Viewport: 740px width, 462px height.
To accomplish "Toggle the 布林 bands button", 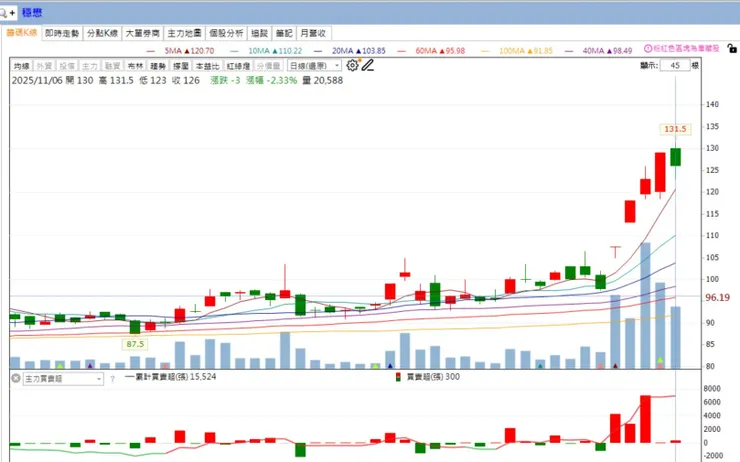I will pos(135,66).
